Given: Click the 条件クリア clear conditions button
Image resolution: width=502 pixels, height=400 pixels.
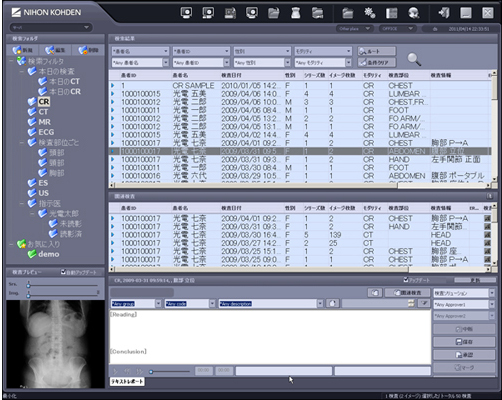Looking at the screenshot, I should point(377,62).
